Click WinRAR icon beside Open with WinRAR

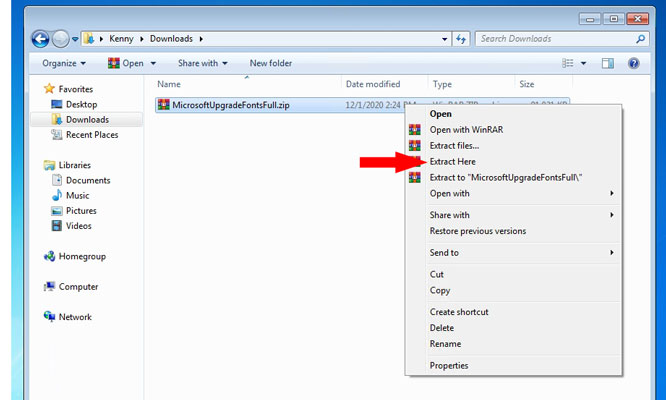[415, 130]
